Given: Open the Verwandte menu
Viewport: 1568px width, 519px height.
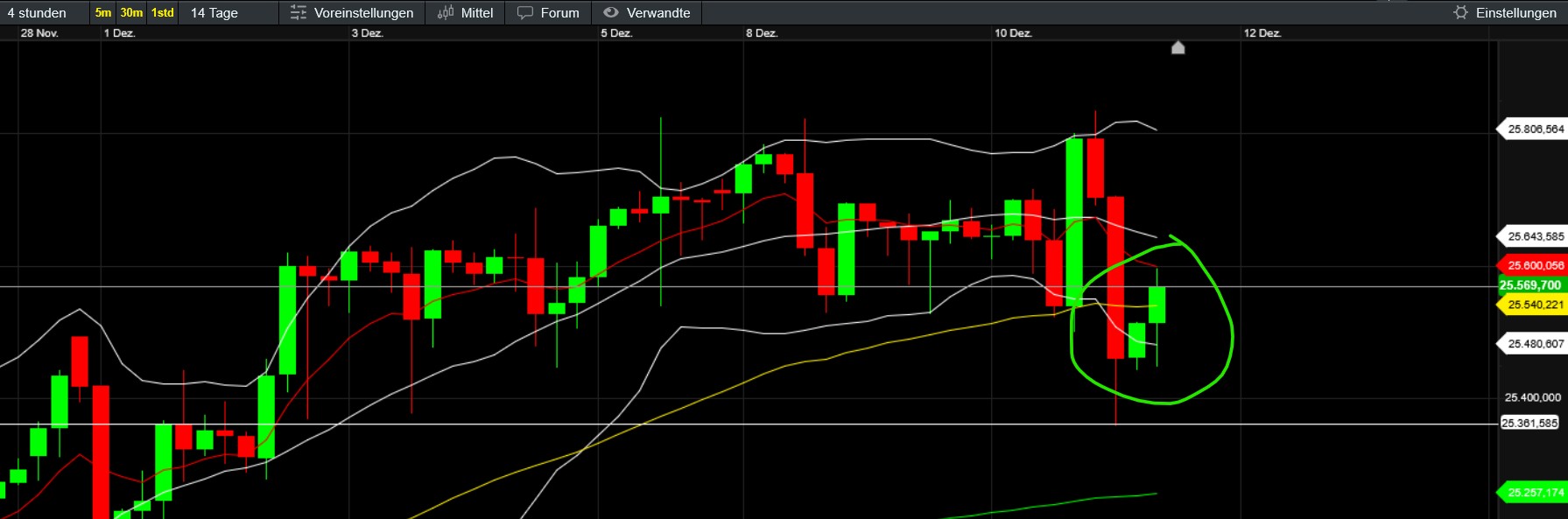Looking at the screenshot, I should [x=658, y=13].
